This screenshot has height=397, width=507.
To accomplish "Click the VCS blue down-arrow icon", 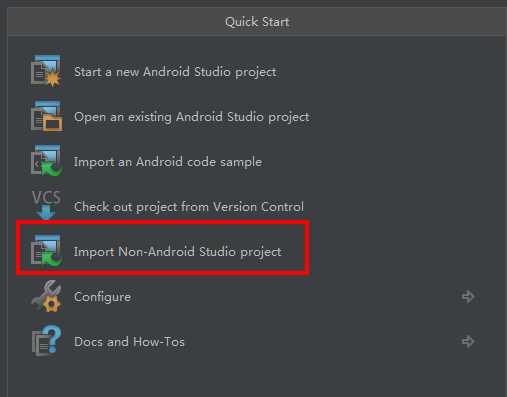I will click(x=46, y=205).
